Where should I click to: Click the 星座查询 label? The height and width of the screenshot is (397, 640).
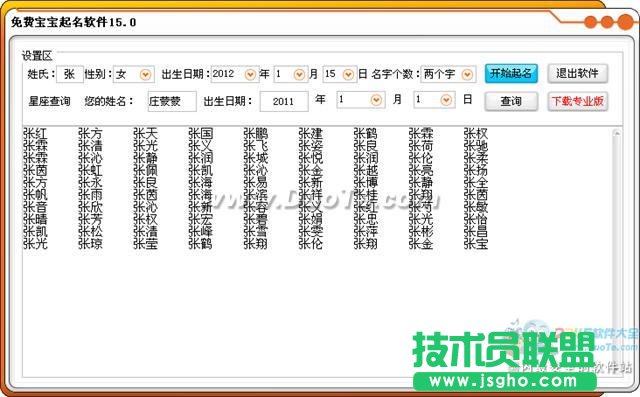[x=49, y=101]
